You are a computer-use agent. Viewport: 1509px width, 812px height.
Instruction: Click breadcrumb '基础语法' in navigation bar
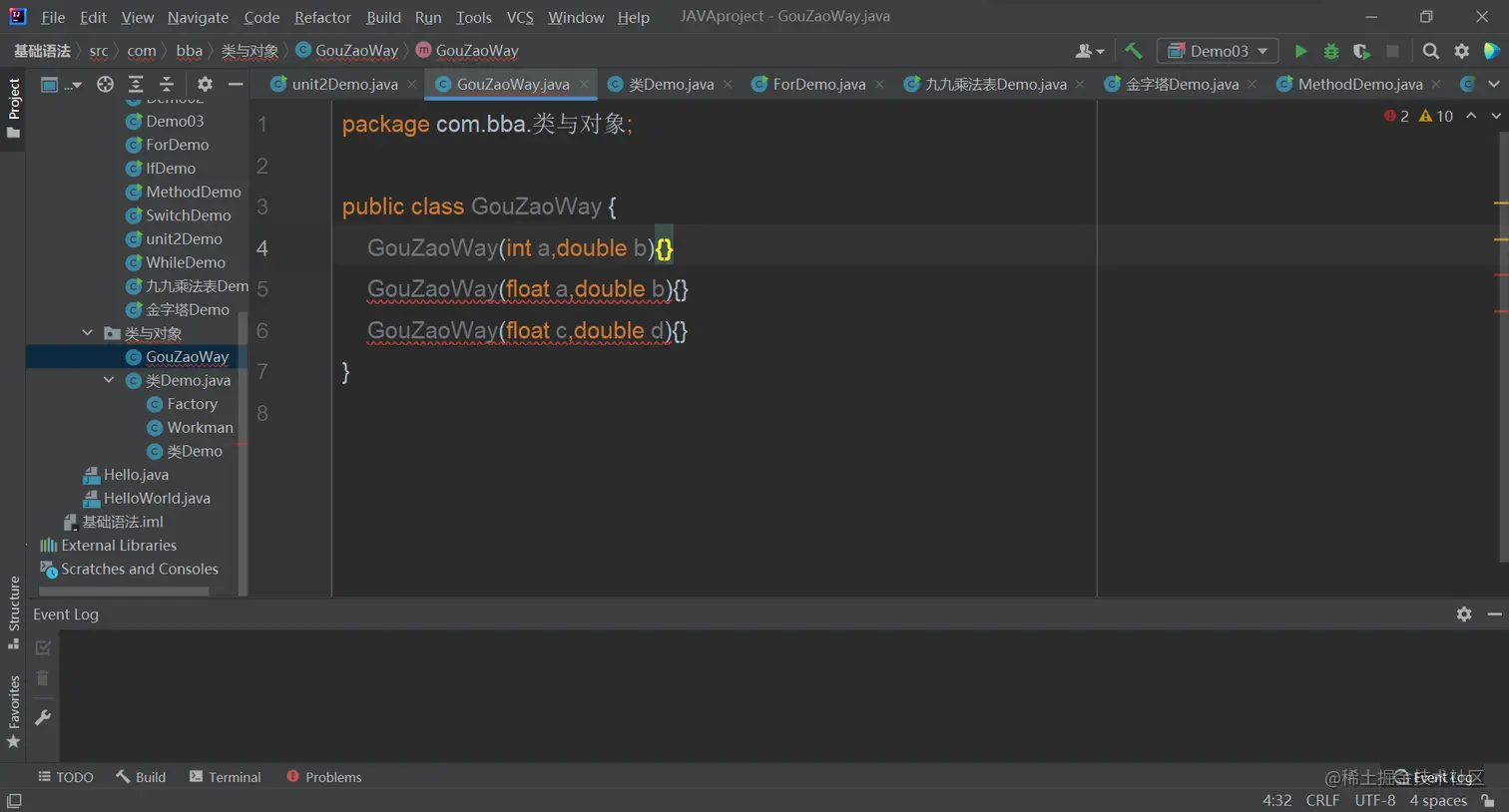click(x=42, y=51)
